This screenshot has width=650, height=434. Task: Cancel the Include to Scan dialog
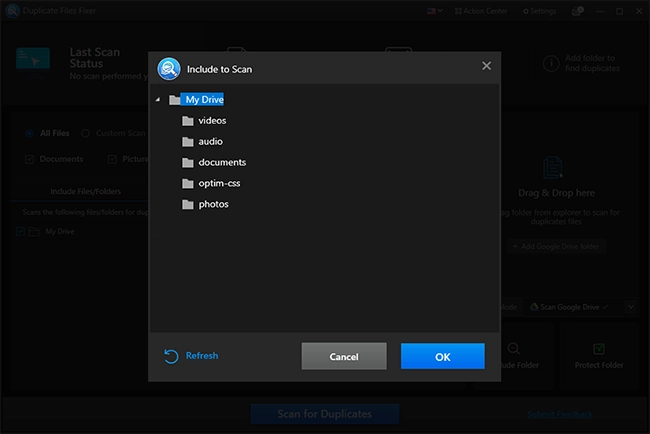(x=344, y=356)
